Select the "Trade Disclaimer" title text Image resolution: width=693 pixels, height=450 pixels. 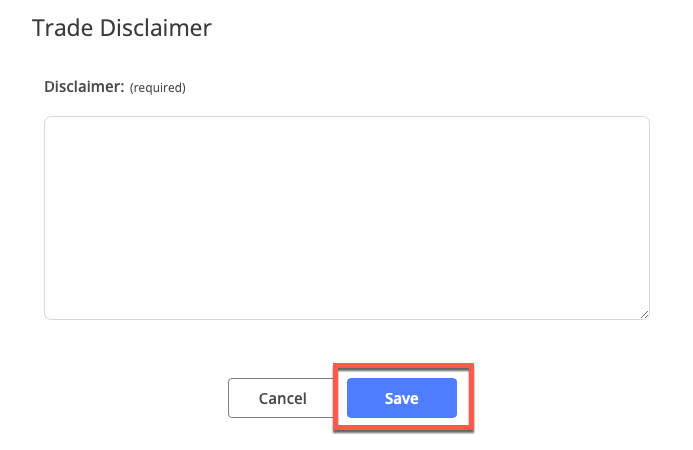click(122, 28)
